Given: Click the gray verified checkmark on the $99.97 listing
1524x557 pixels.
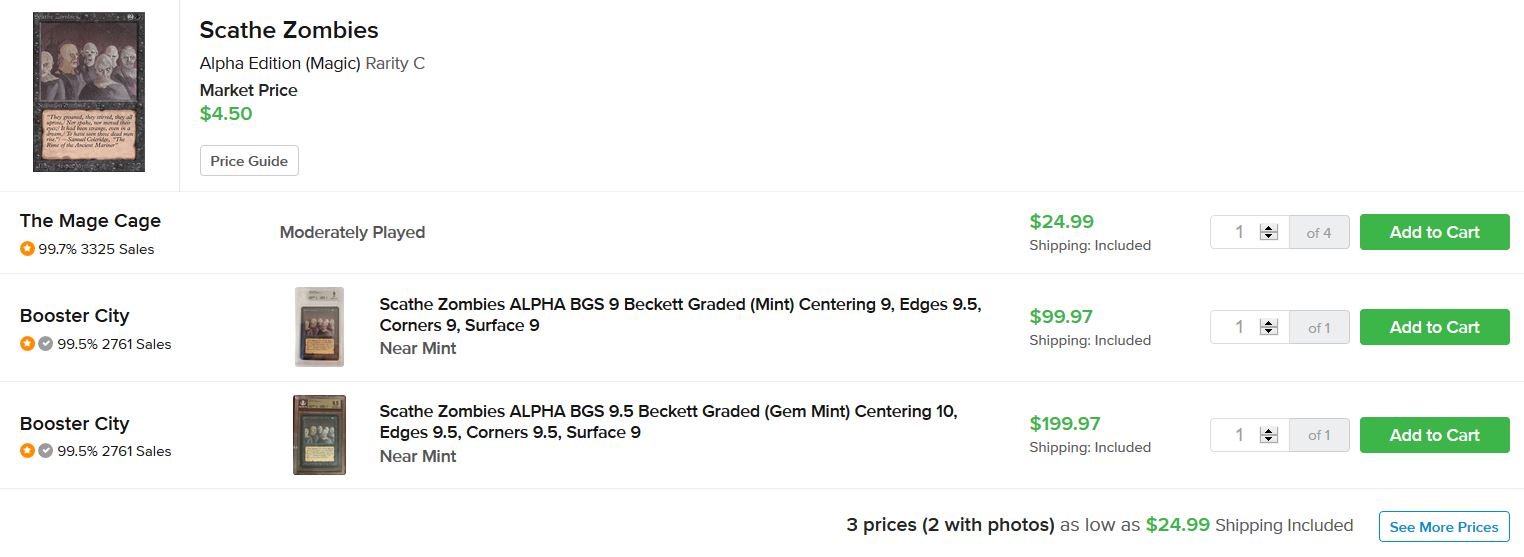Looking at the screenshot, I should (x=45, y=344).
